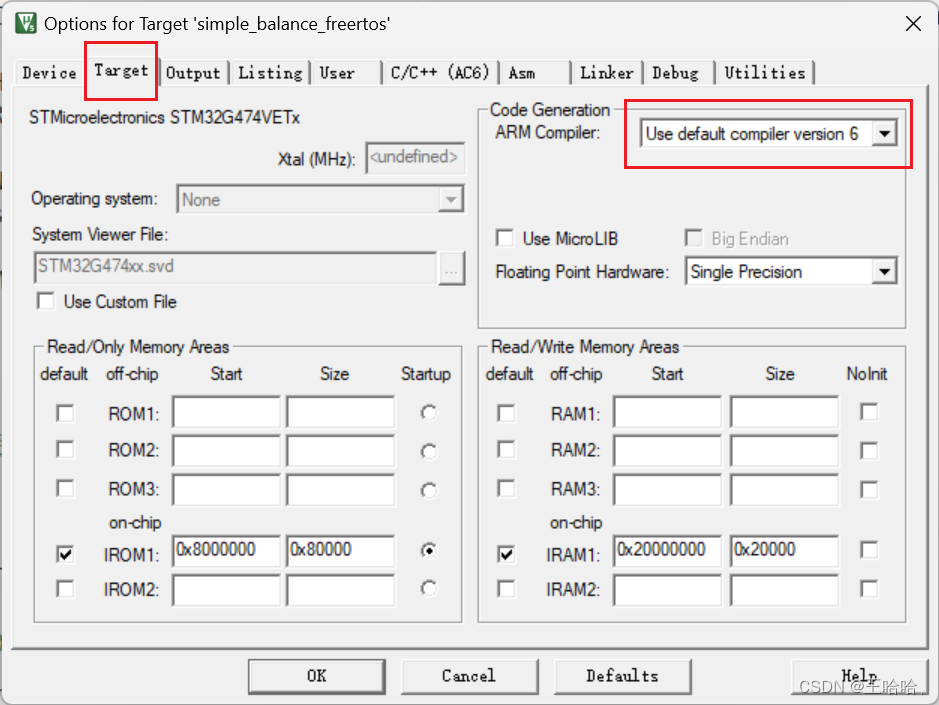Image resolution: width=939 pixels, height=705 pixels.
Task: Click the RAM1 Start address field
Action: 667,411
